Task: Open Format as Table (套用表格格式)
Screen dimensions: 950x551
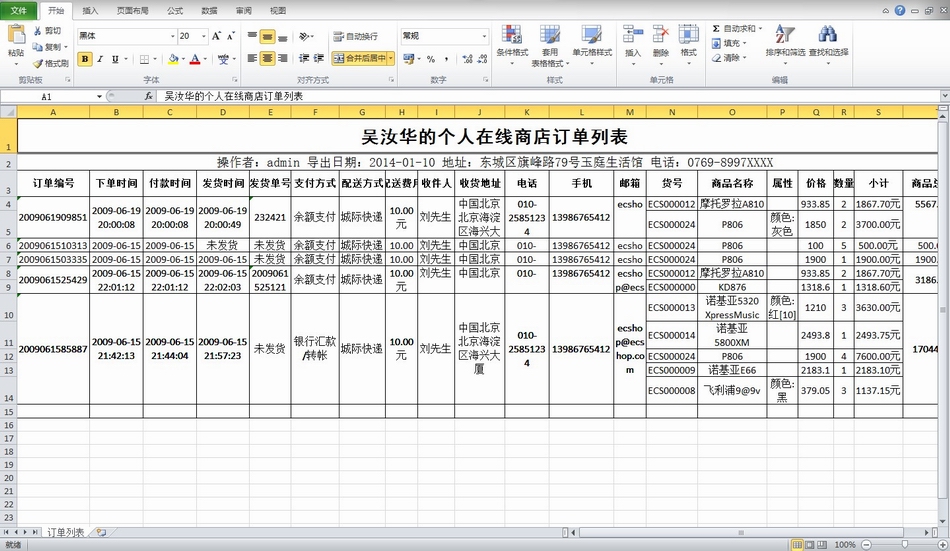Action: 550,45
